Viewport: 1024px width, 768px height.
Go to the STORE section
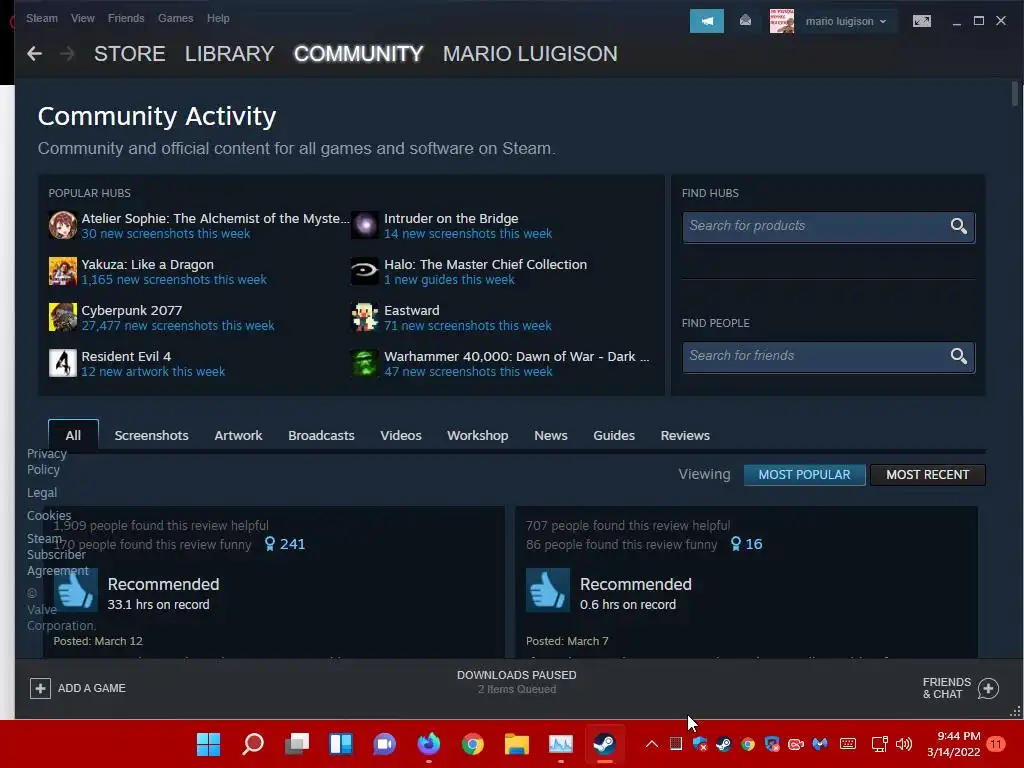pyautogui.click(x=129, y=54)
